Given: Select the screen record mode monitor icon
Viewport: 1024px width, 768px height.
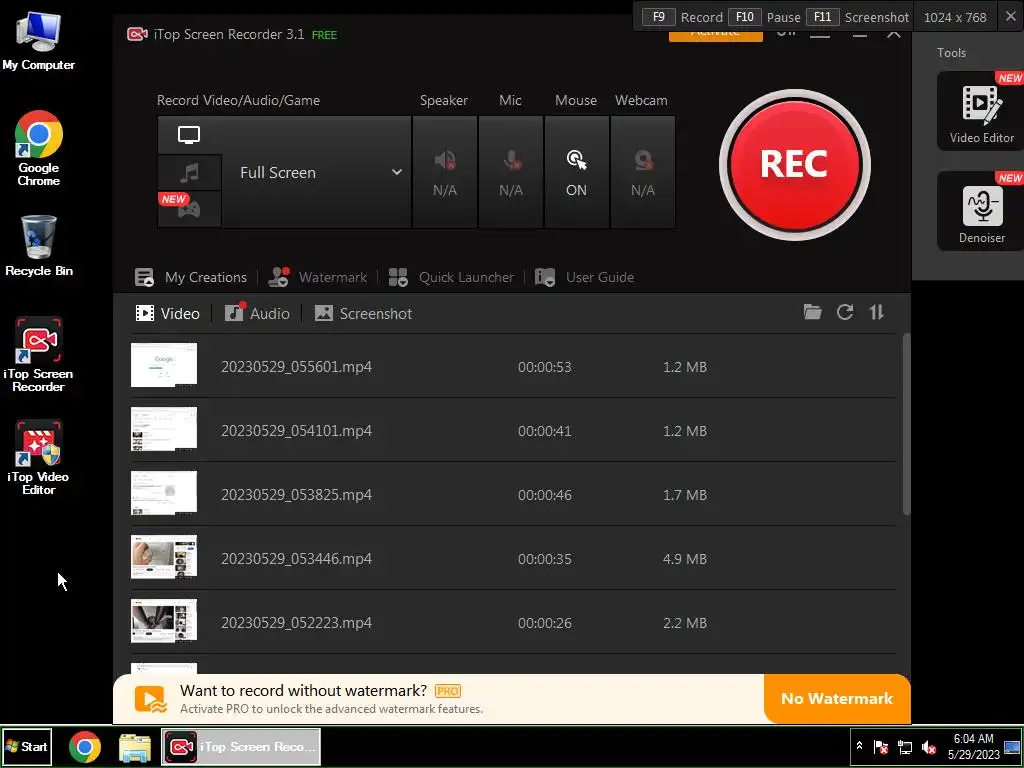Looking at the screenshot, I should 189,135.
